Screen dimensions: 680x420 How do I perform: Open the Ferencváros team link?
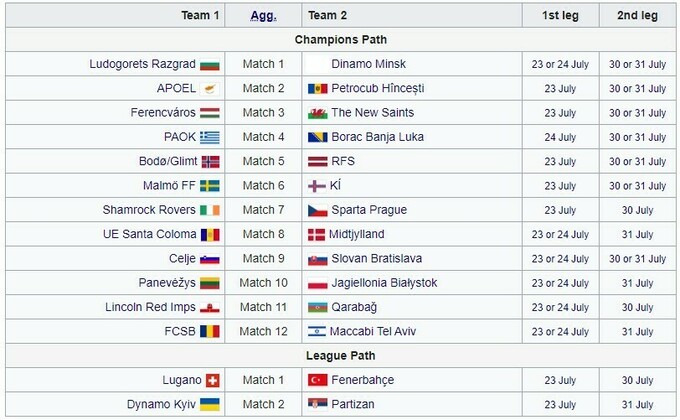coord(163,113)
